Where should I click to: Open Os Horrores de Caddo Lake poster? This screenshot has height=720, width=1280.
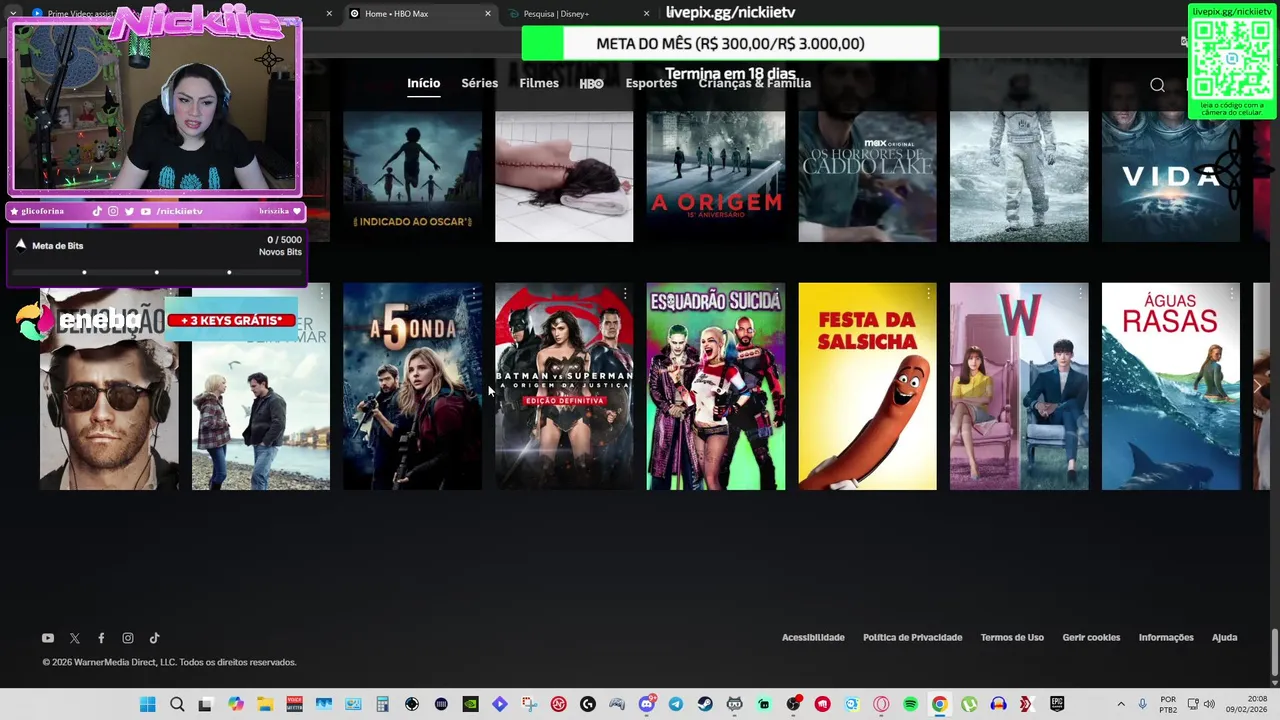click(867, 176)
